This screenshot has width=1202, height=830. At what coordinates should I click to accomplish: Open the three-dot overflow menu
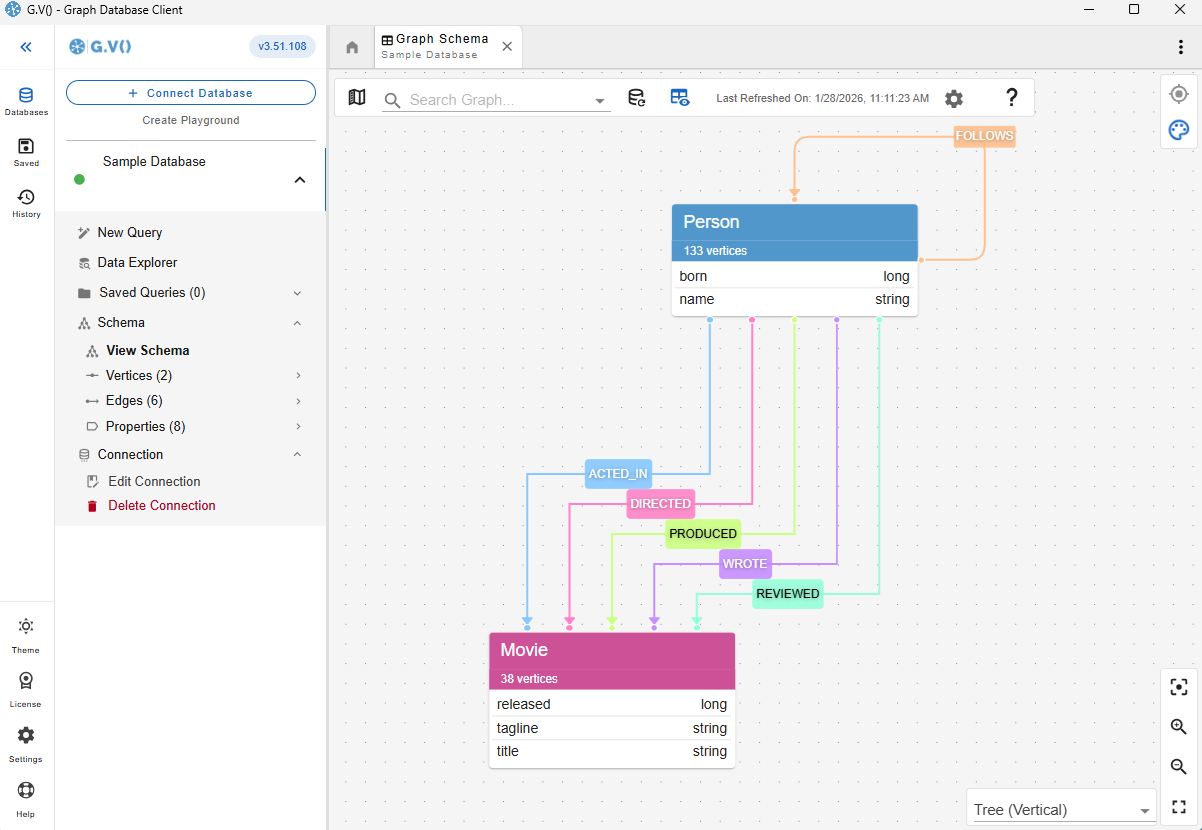pyautogui.click(x=1181, y=46)
